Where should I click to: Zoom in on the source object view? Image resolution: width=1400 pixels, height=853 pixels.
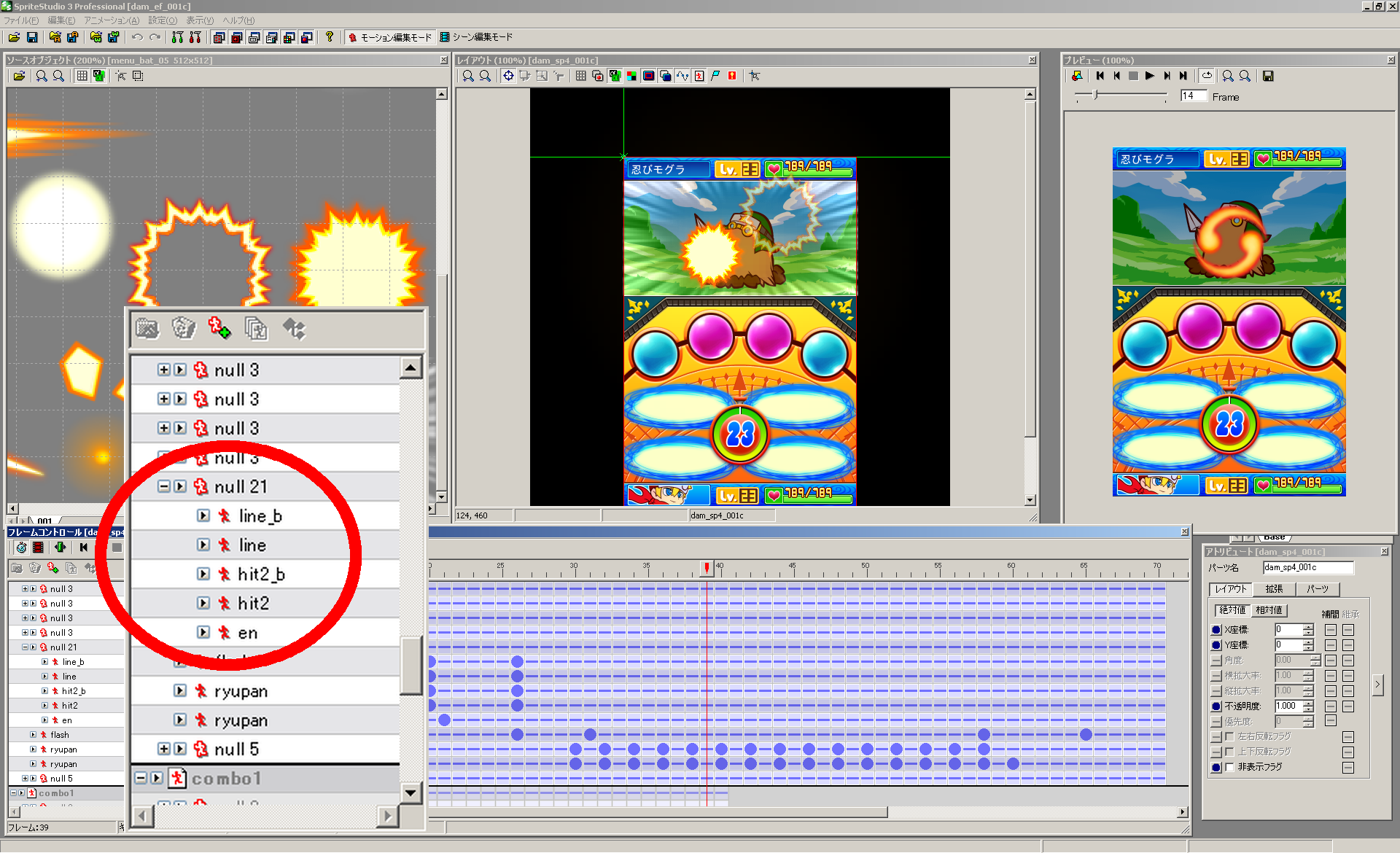pos(42,76)
